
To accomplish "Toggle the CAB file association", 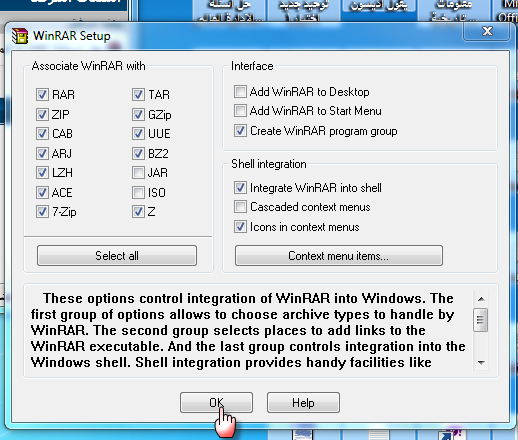I will pos(42,134).
